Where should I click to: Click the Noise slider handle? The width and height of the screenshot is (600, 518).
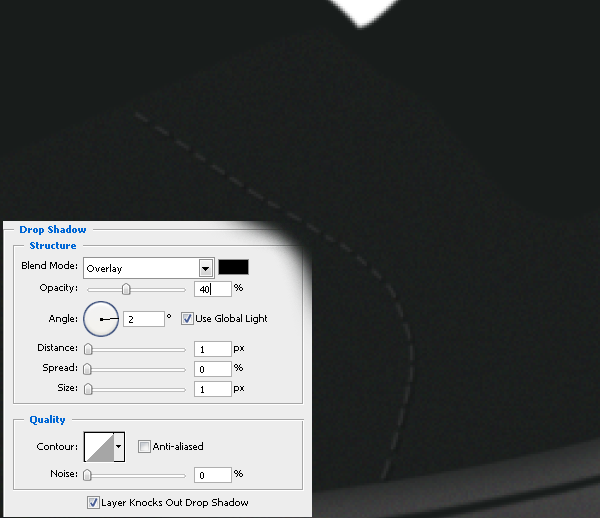point(87,475)
